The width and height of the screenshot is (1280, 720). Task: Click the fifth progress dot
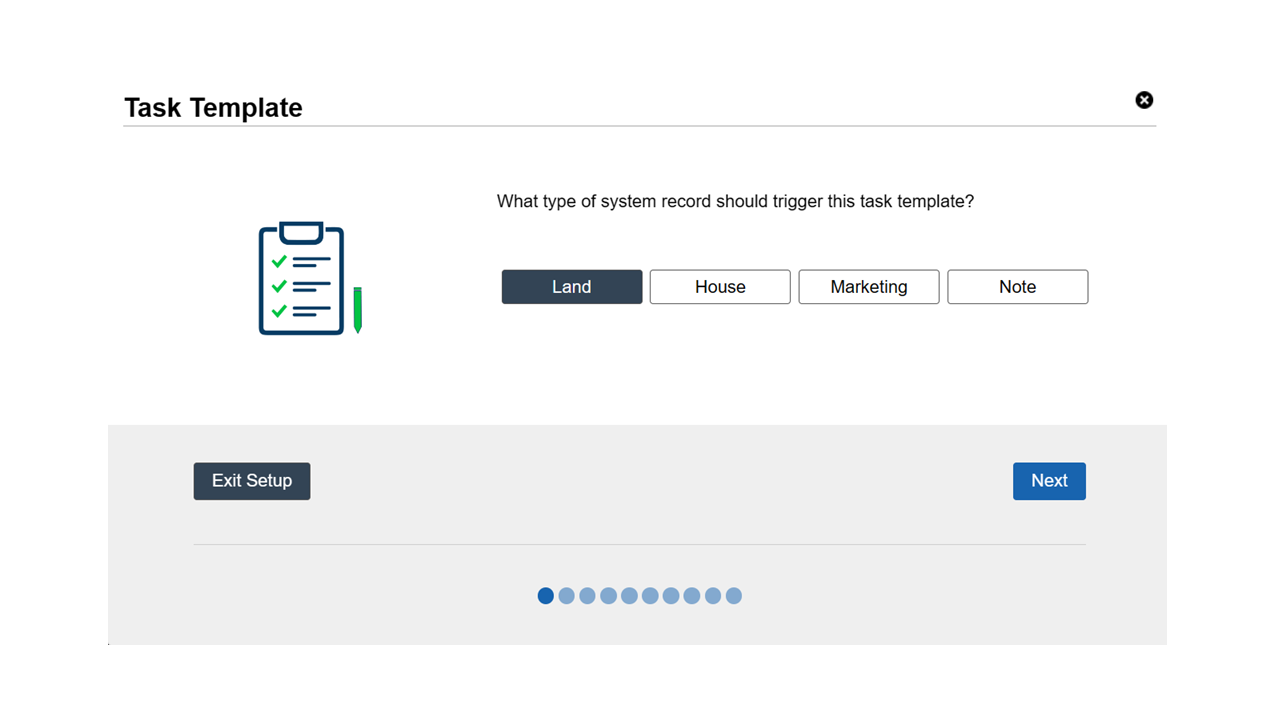tap(629, 595)
